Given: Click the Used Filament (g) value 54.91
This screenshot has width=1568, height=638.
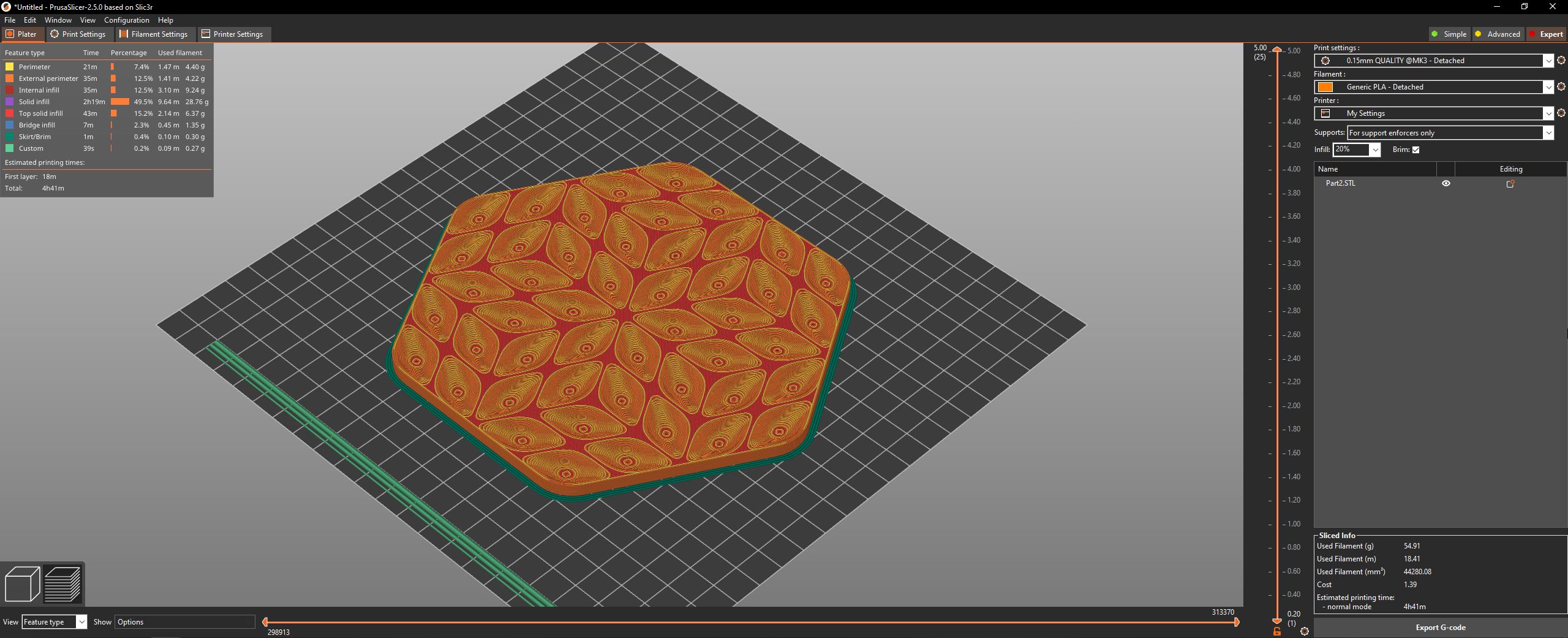Looking at the screenshot, I should pos(1412,546).
